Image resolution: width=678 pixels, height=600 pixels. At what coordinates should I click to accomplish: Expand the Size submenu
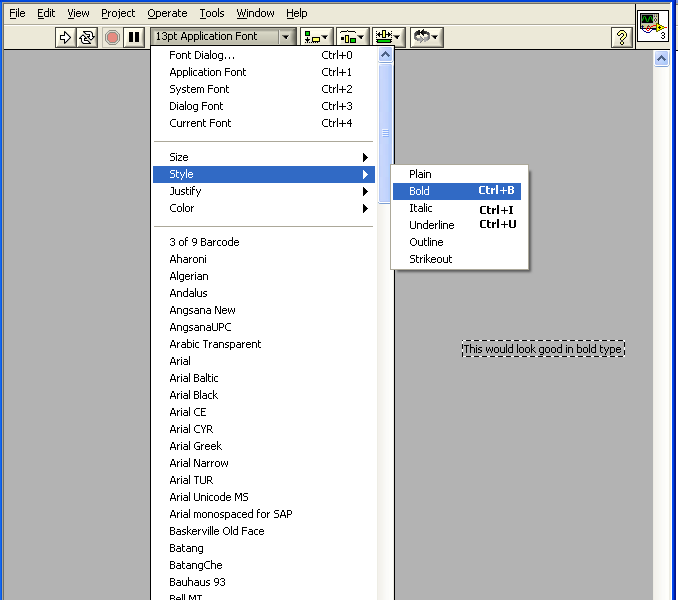[x=262, y=157]
